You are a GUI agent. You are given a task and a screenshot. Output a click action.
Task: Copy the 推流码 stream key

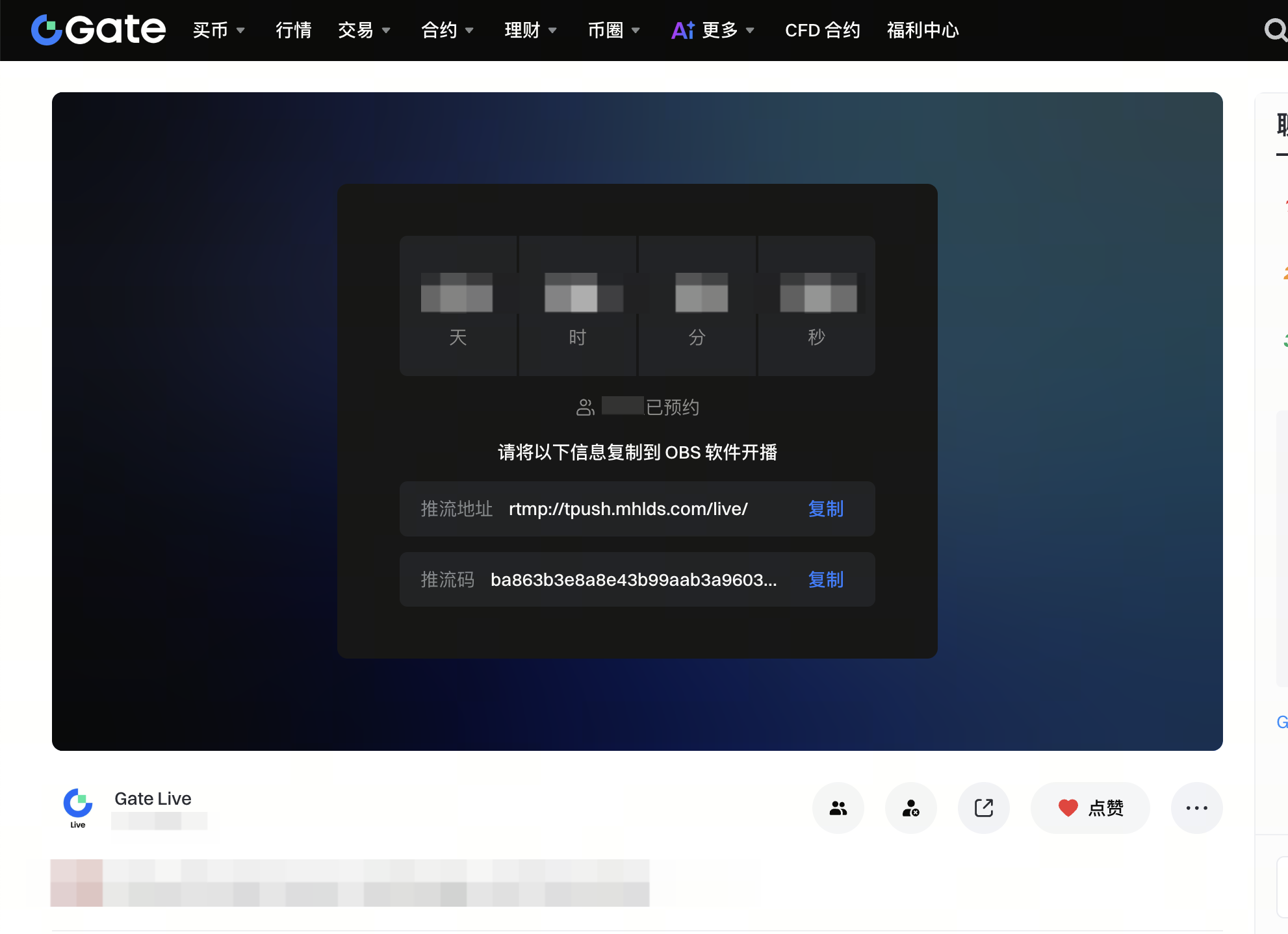(826, 579)
